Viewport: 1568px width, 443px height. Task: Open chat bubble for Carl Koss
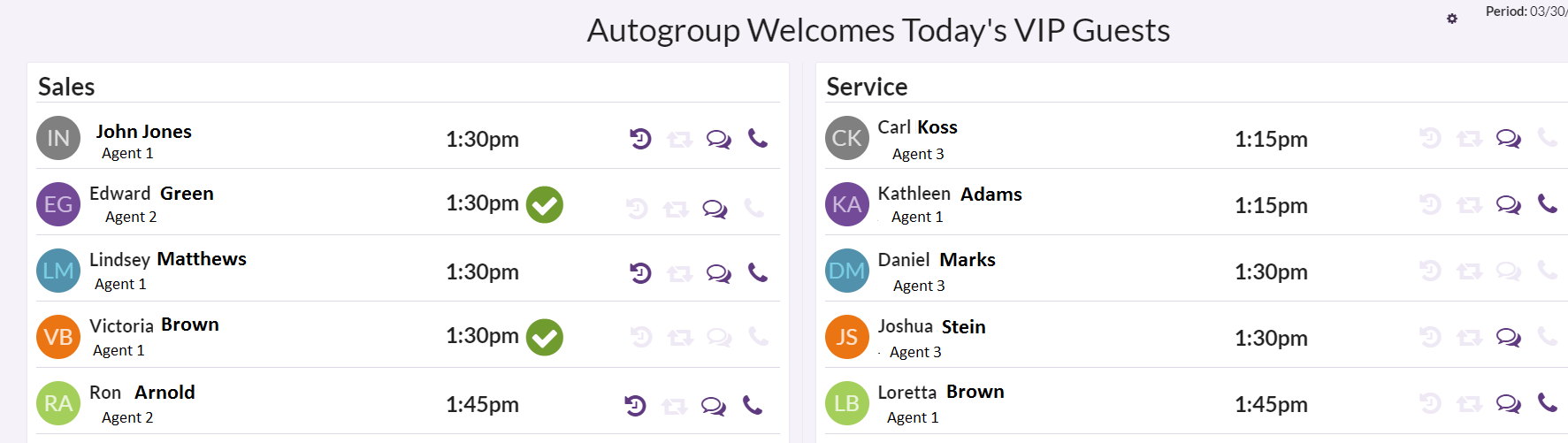(1508, 139)
